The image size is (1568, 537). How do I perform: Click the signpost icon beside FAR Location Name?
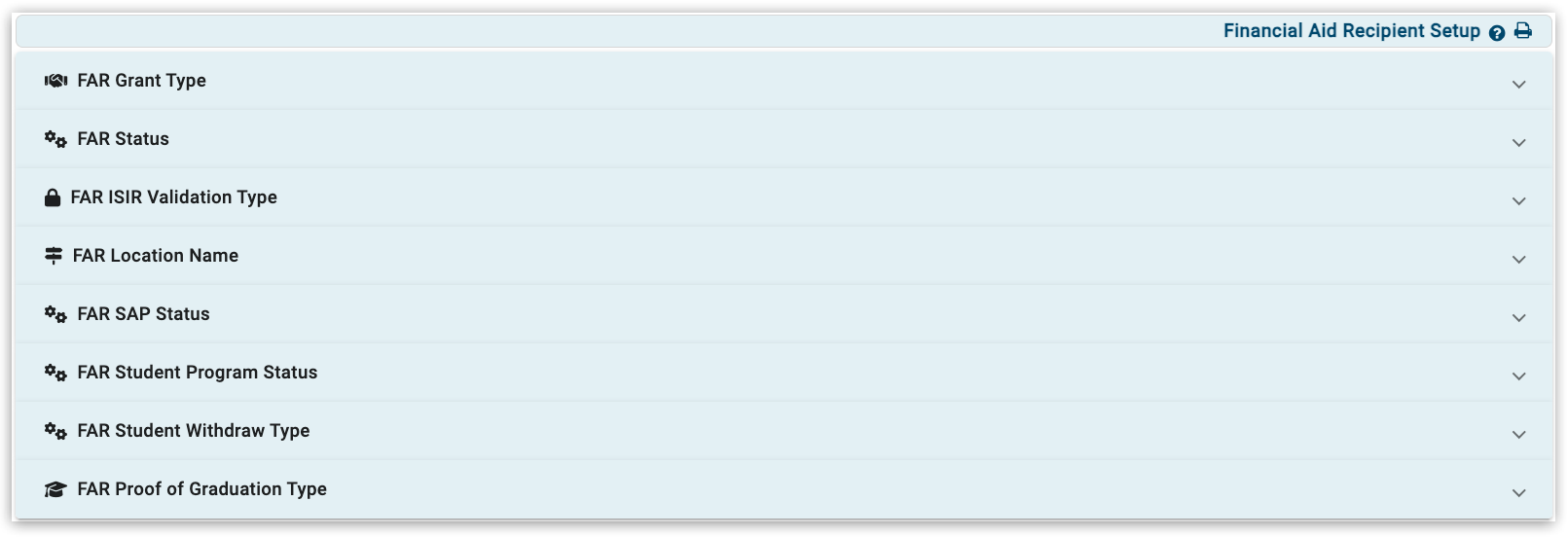click(x=54, y=256)
